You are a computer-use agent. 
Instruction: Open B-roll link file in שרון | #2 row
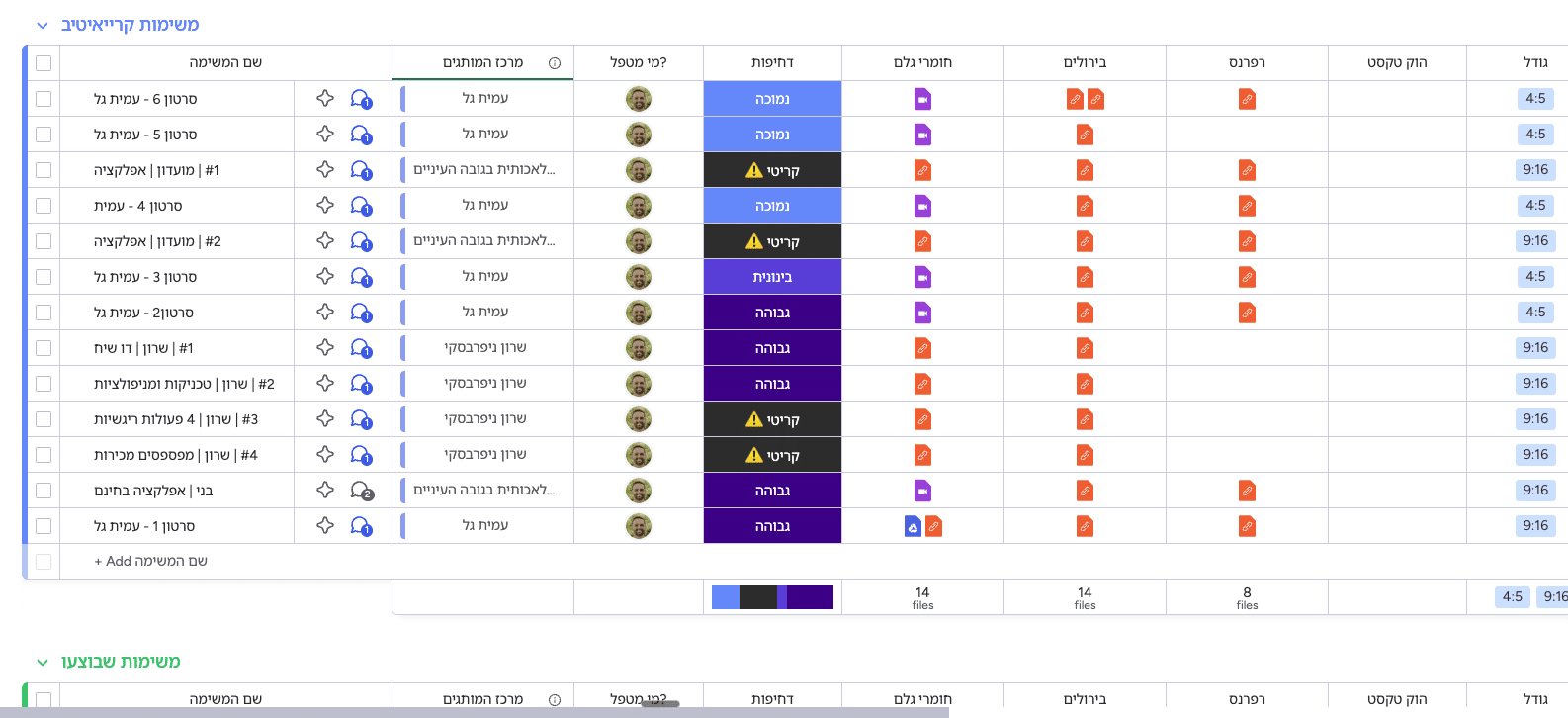tap(1085, 384)
